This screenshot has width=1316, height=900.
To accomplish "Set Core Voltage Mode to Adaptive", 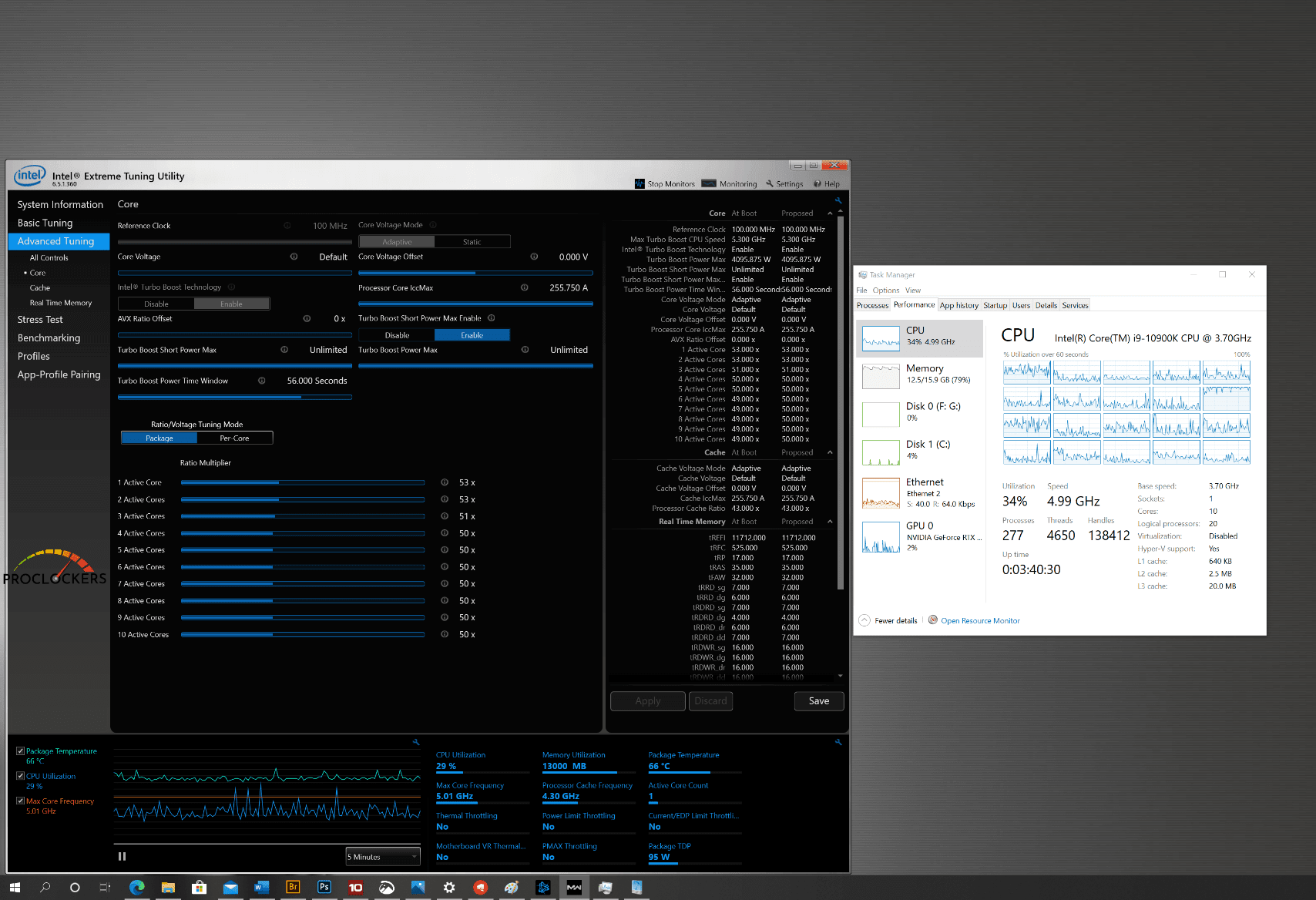I will [x=397, y=242].
